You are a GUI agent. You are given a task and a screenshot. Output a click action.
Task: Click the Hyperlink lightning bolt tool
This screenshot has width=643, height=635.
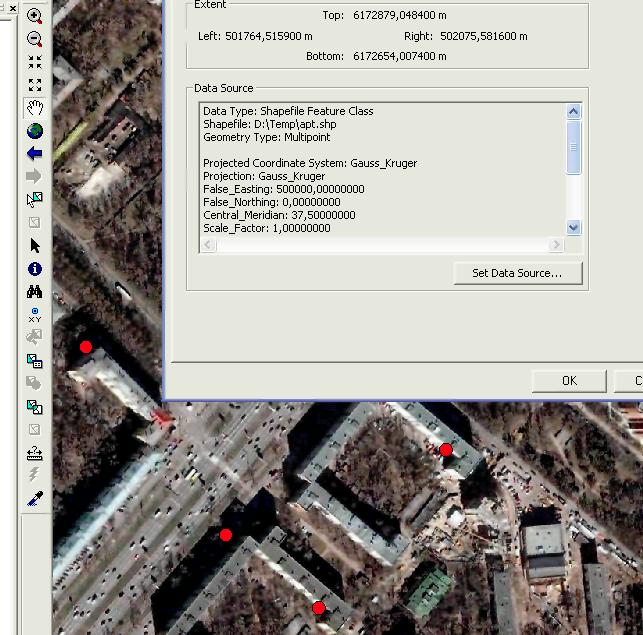[34, 475]
